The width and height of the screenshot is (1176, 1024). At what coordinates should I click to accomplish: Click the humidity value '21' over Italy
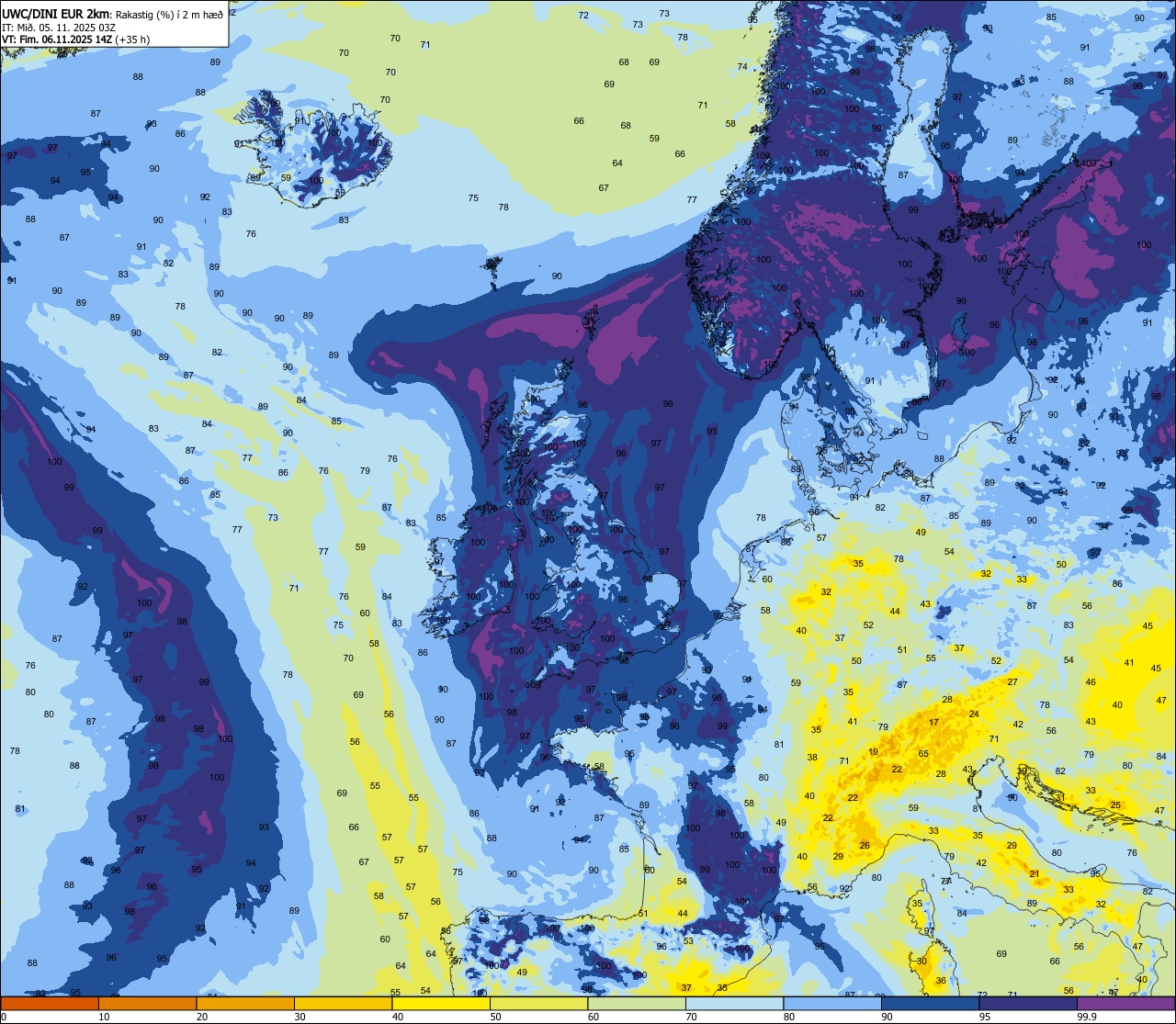1035,874
